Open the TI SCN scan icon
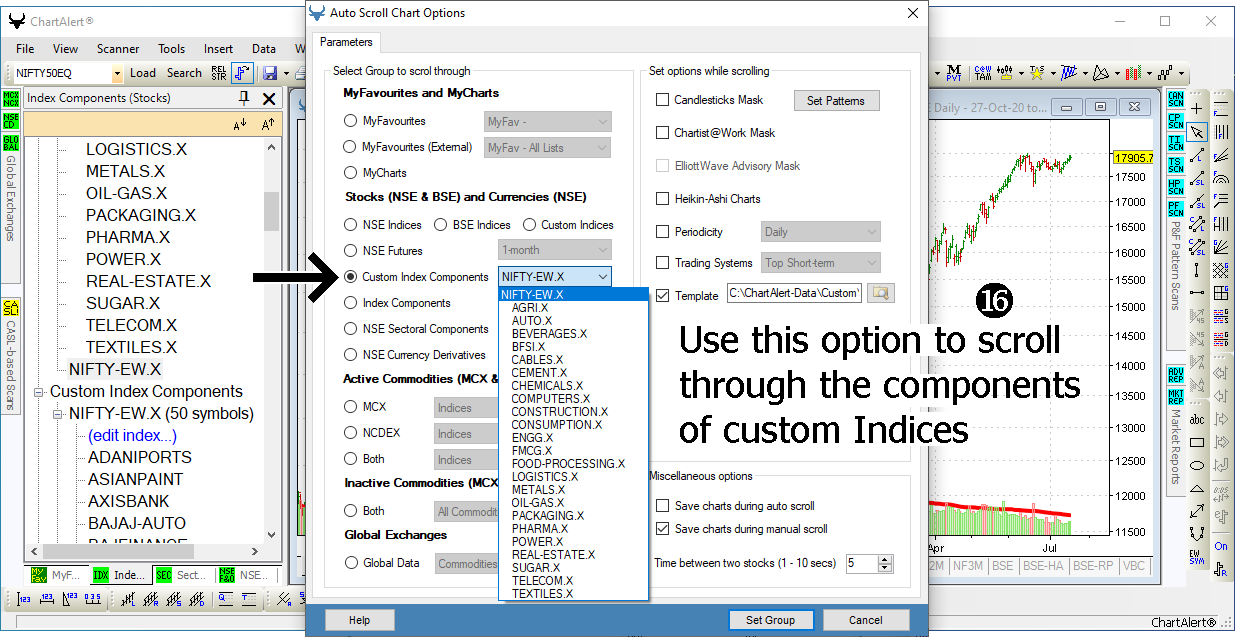The image size is (1235, 637). pyautogui.click(x=1175, y=144)
